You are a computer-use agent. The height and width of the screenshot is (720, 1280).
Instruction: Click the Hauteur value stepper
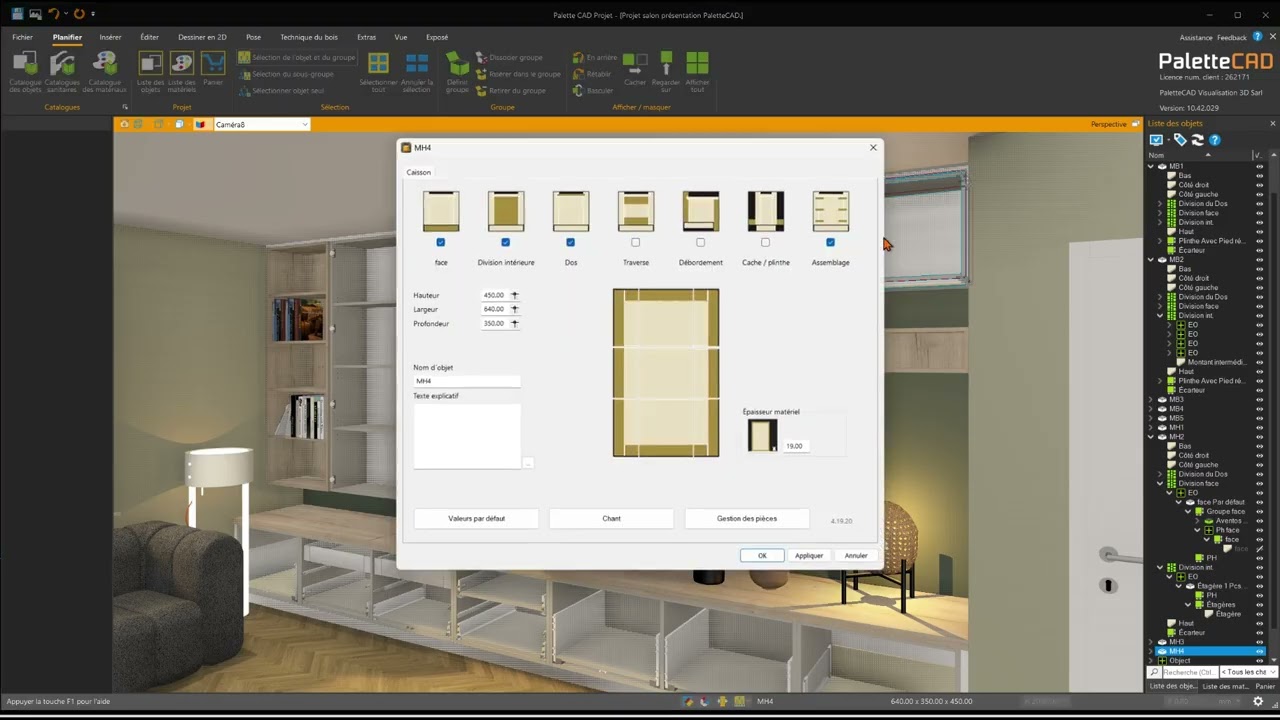click(515, 295)
